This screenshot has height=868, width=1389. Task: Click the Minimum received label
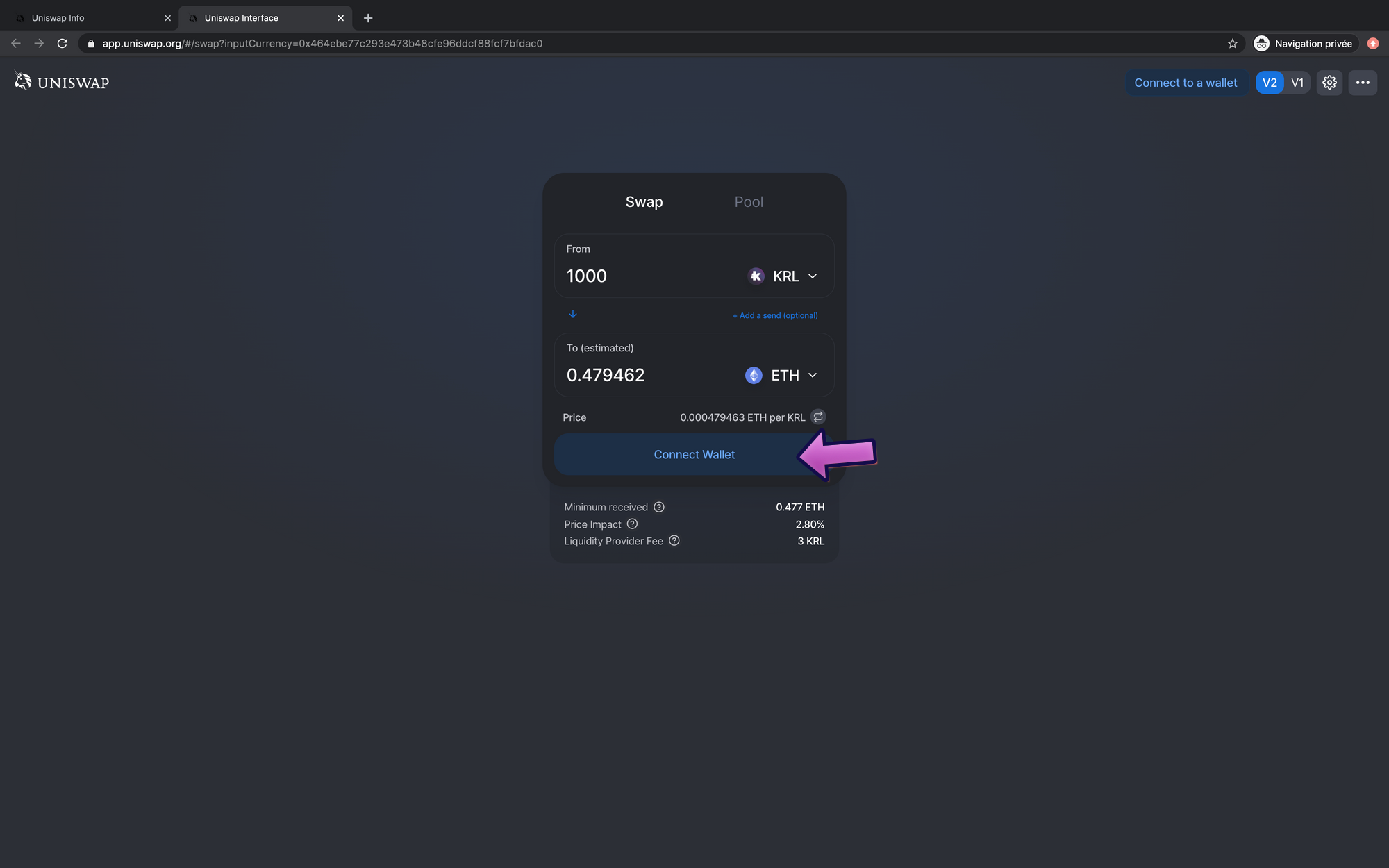pos(606,508)
